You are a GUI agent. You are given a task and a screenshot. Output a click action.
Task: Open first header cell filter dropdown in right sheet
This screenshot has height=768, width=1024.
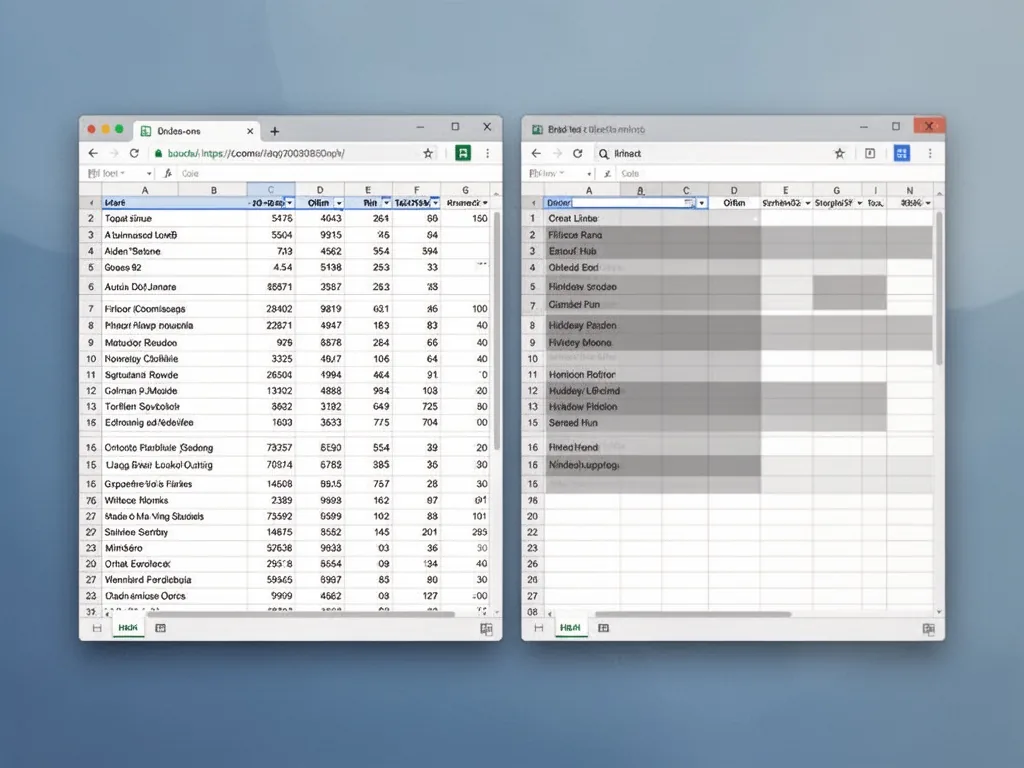[702, 203]
